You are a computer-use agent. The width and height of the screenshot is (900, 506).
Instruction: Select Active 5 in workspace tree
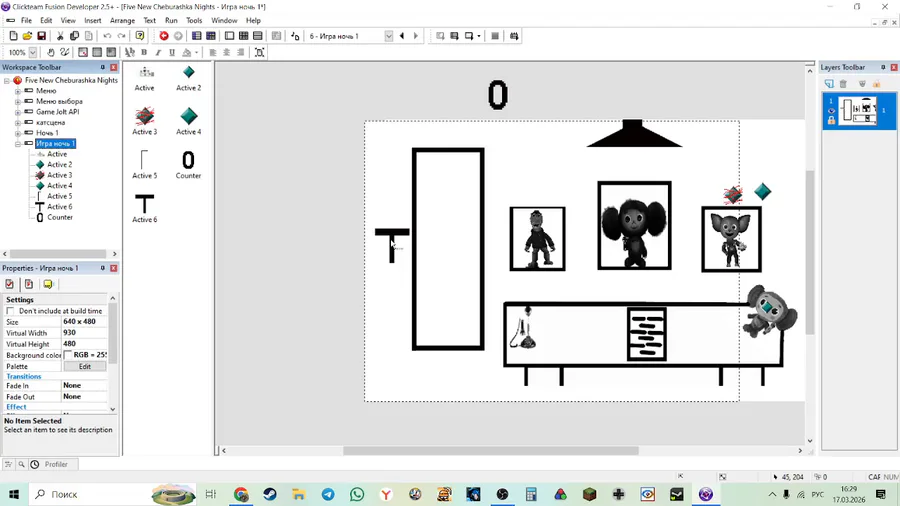pyautogui.click(x=60, y=196)
